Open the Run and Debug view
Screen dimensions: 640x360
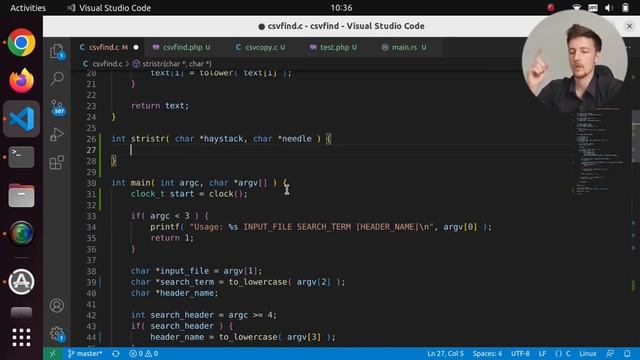pos(57,135)
